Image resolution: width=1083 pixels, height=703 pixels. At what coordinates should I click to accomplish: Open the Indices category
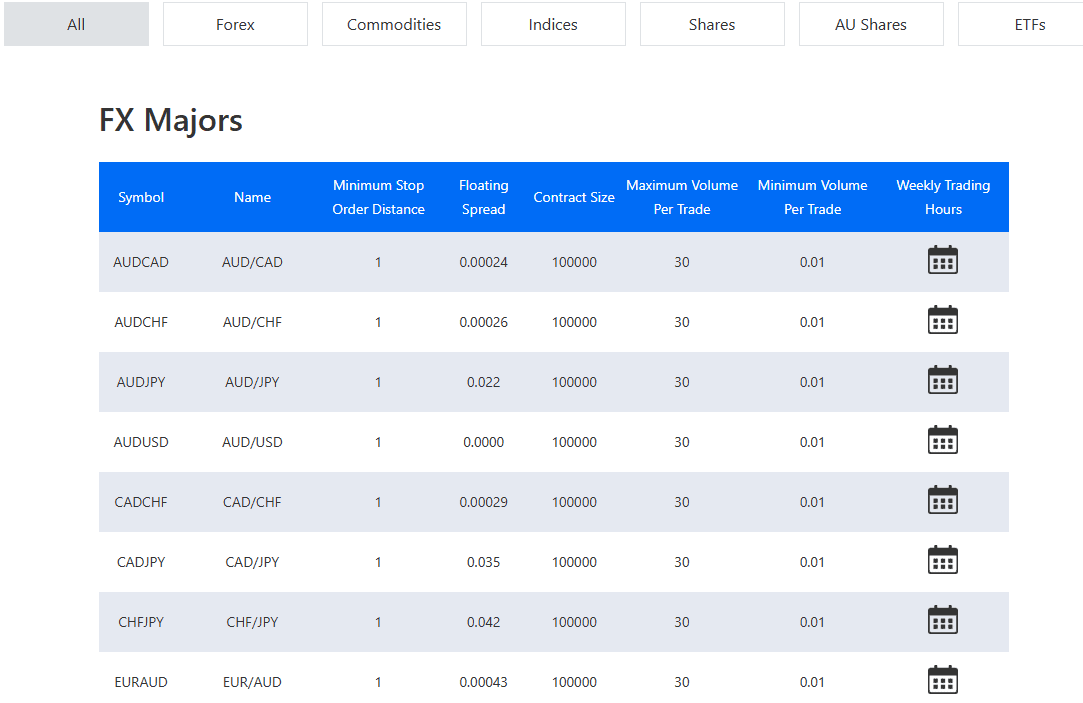tap(553, 23)
